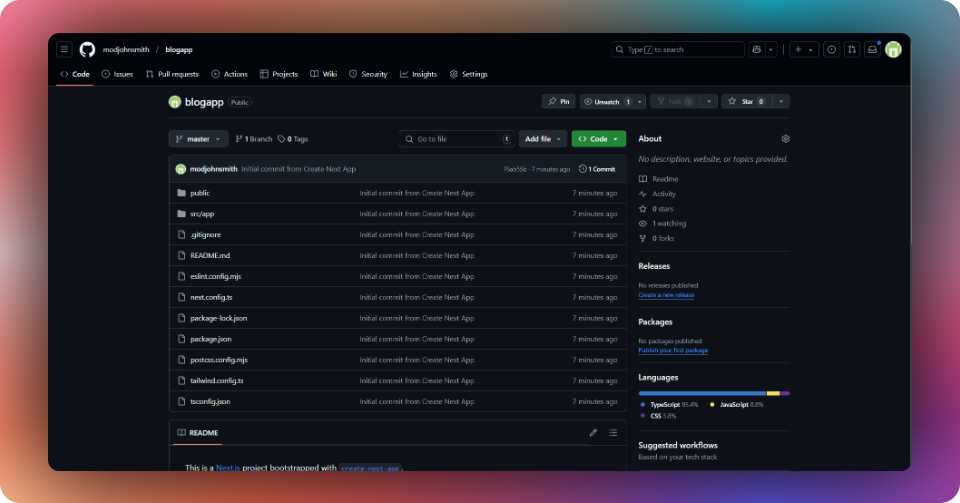This screenshot has height=503, width=960.
Task: Click the CSS purple language bar segment
Action: (x=785, y=393)
